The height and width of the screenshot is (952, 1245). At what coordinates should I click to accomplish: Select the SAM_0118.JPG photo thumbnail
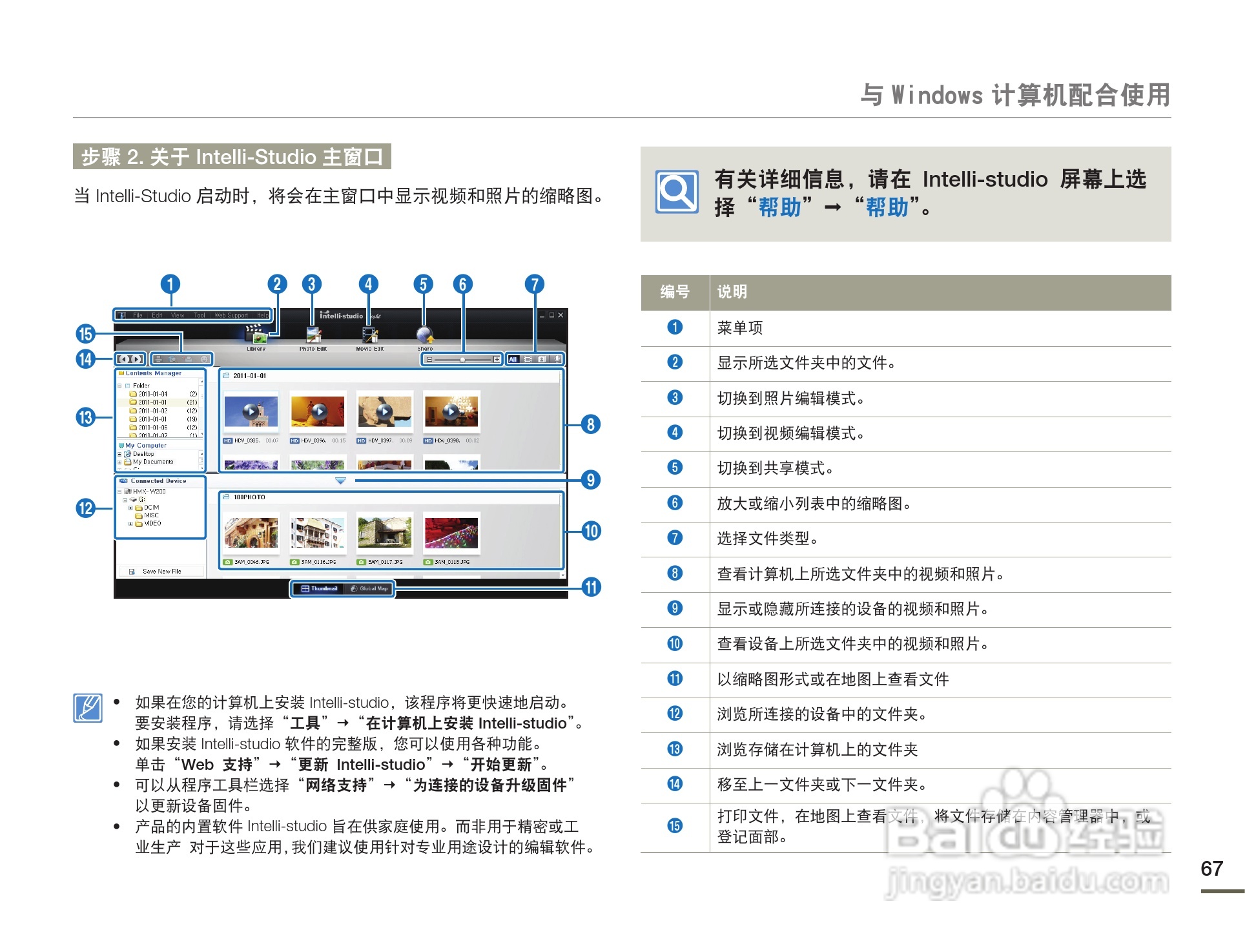point(451,533)
